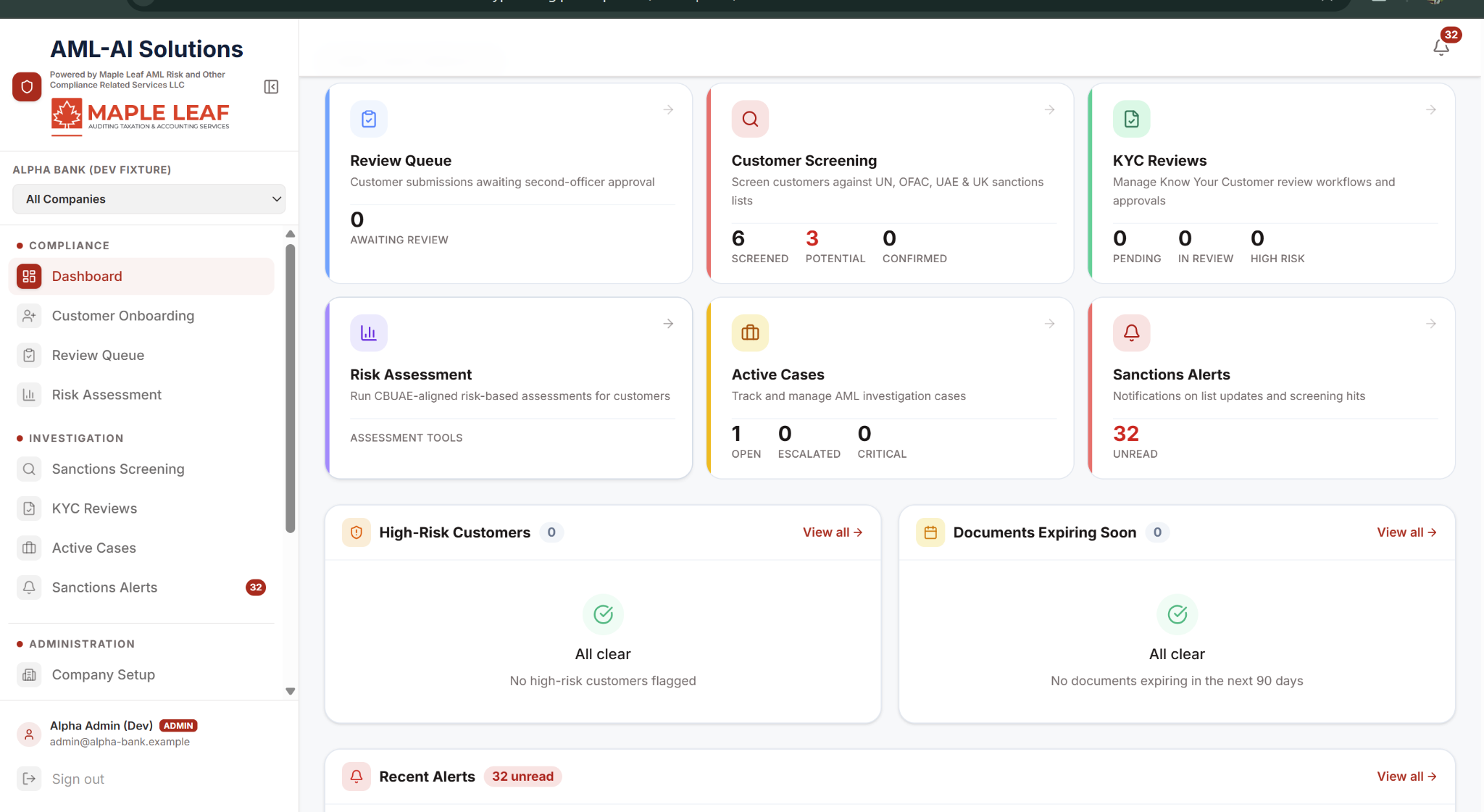Screen dimensions: 1484x812
Task: View all Documents Expiring Soon
Action: (1406, 532)
